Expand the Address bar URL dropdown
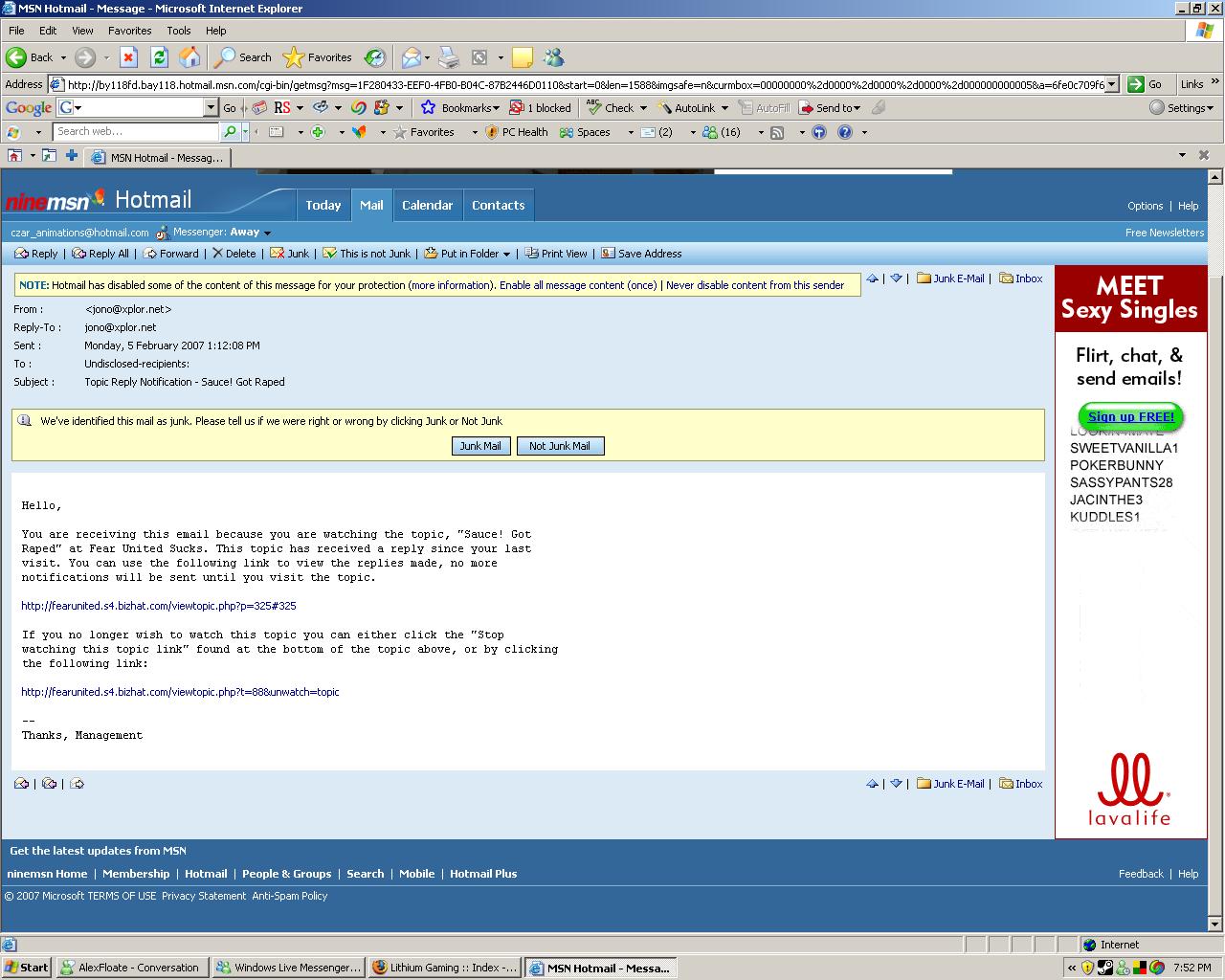1225x980 pixels. 1111,84
